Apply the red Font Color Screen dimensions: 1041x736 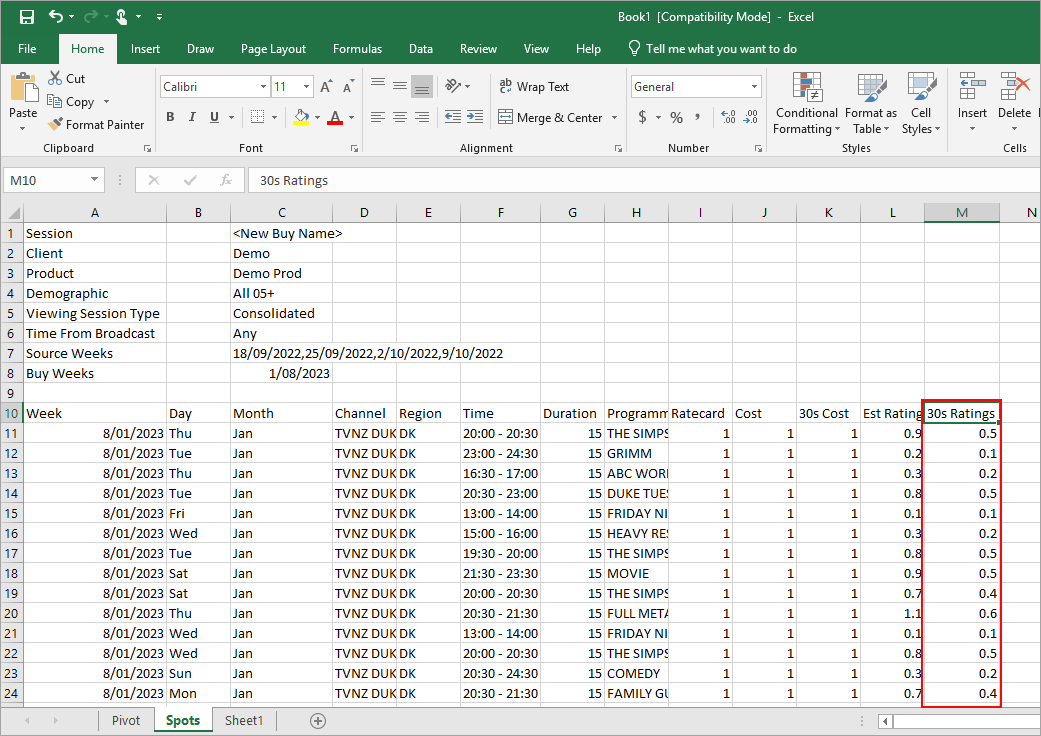coord(335,117)
